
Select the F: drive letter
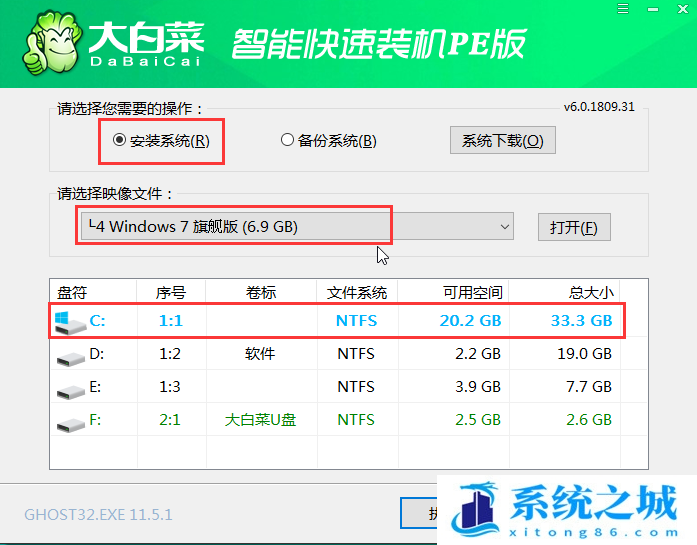coord(95,420)
